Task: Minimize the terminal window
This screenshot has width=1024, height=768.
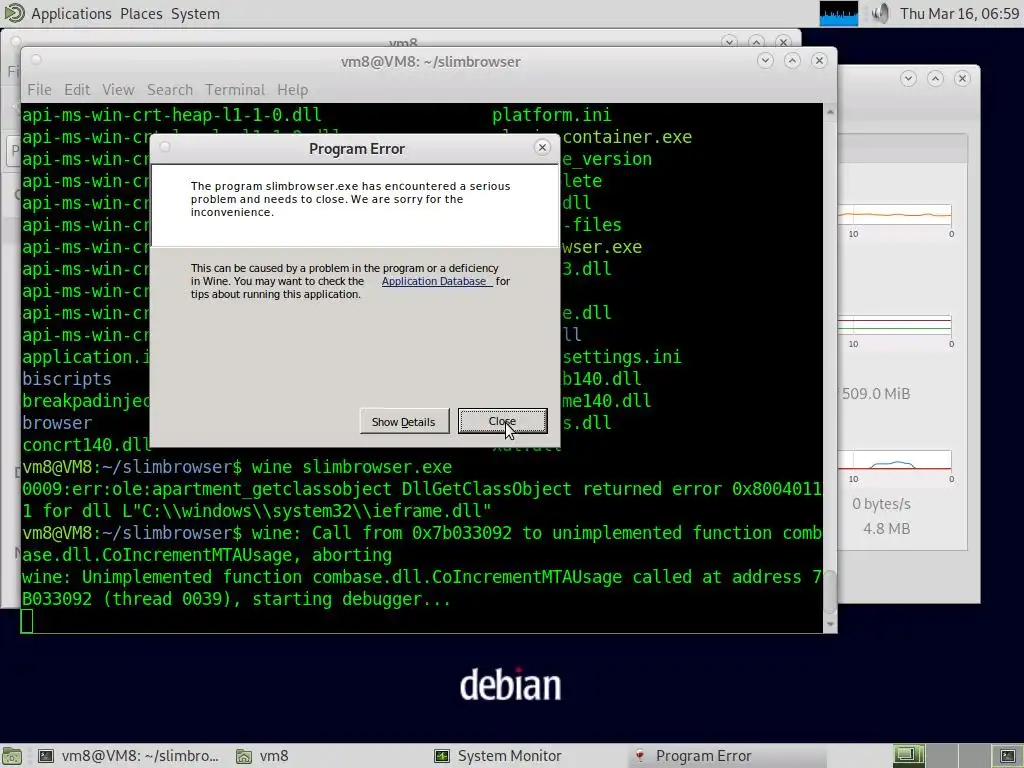Action: 765,61
